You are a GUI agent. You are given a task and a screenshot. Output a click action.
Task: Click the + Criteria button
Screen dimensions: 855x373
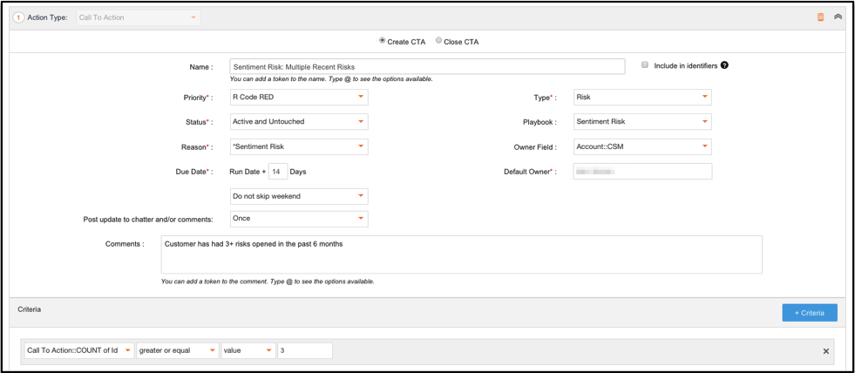[810, 312]
